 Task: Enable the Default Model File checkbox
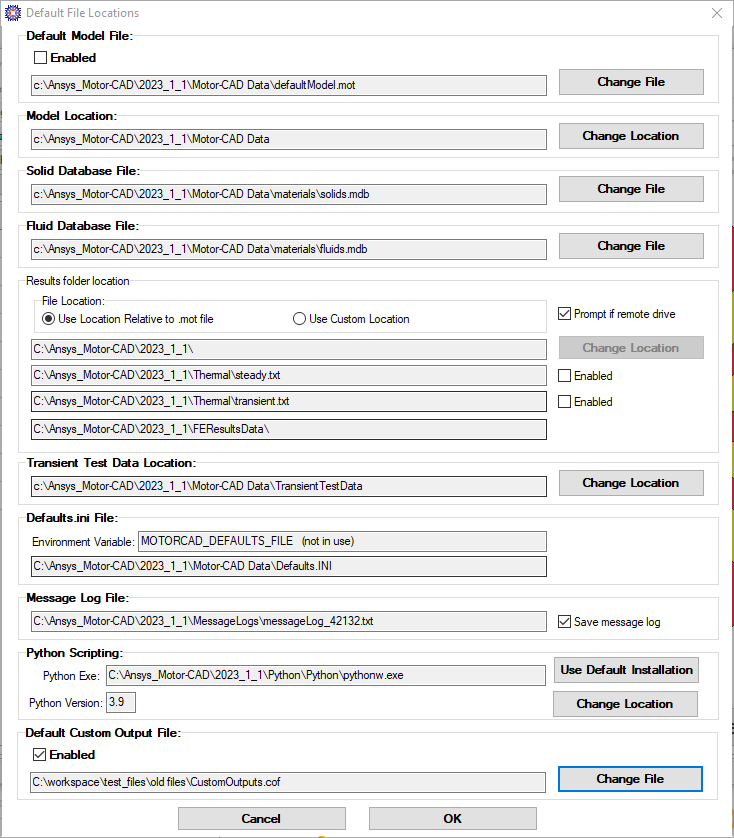41,58
